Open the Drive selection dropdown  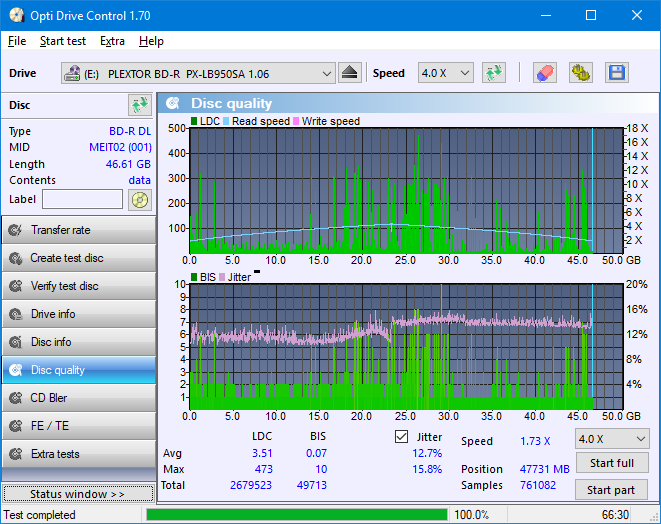click(198, 73)
